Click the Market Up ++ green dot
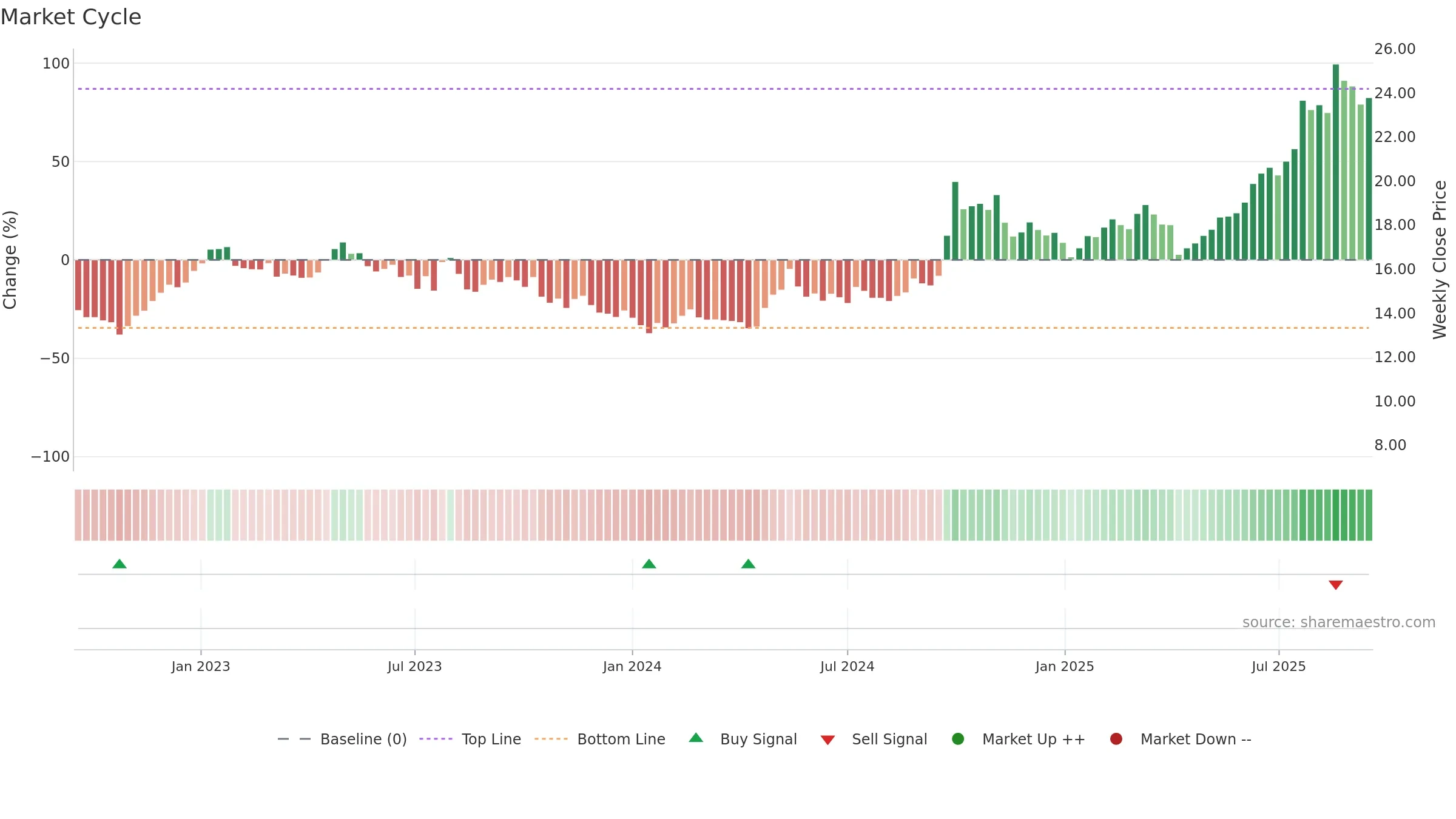This screenshot has width=1456, height=819. click(958, 739)
